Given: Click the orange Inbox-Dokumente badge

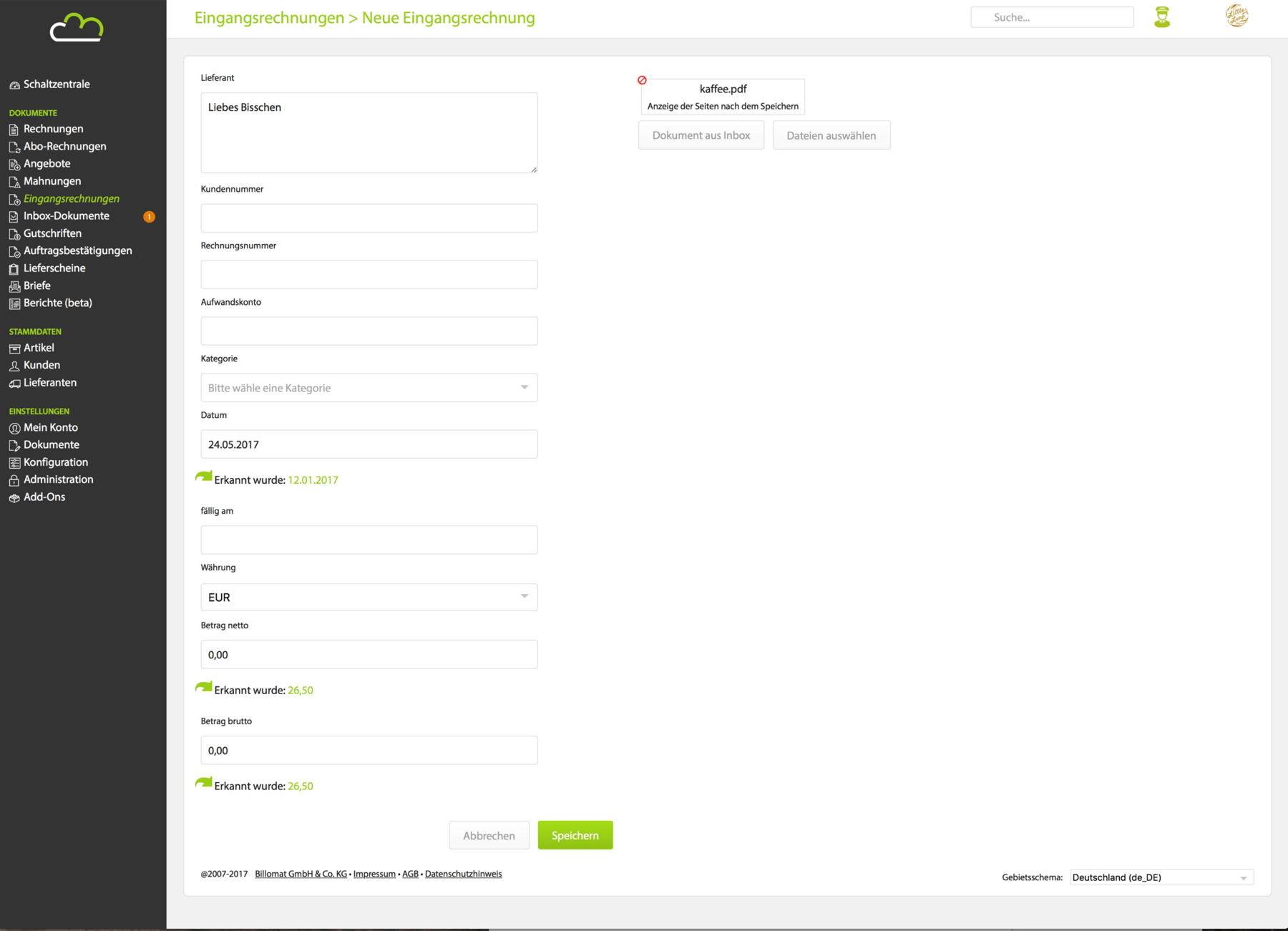Looking at the screenshot, I should click(x=149, y=216).
